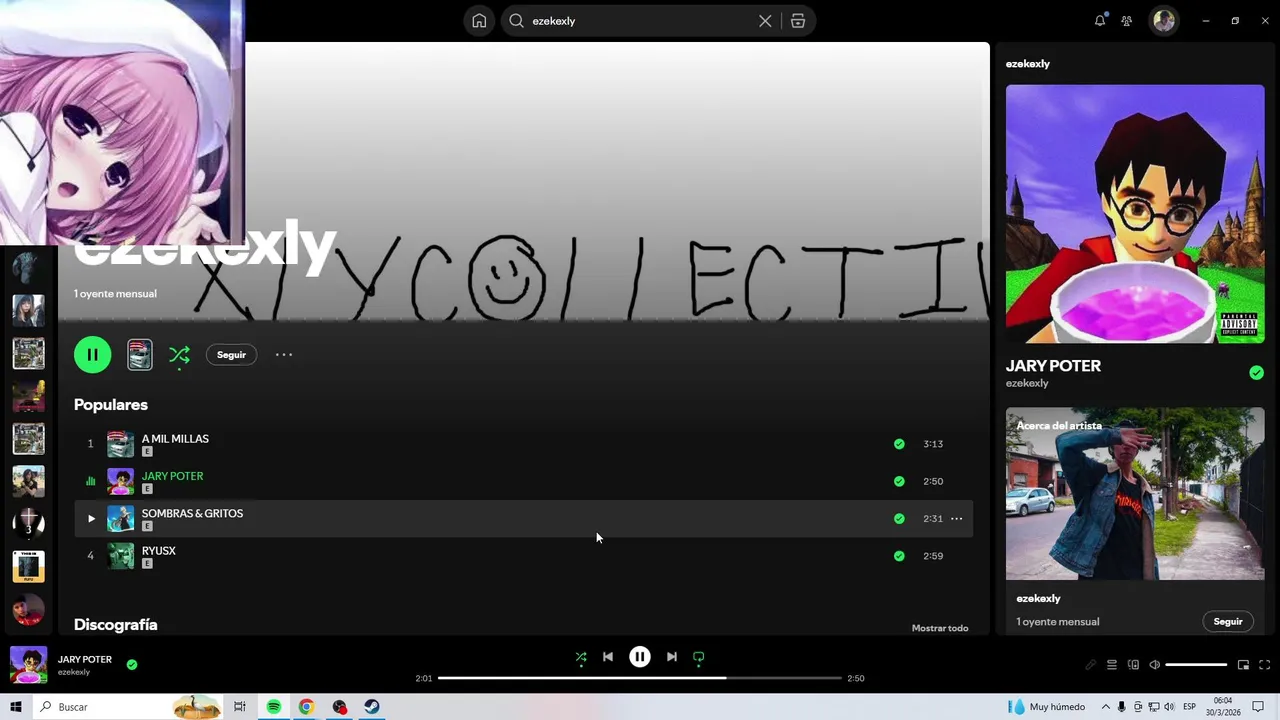Adjust the Spotify volume slider

point(1196,665)
